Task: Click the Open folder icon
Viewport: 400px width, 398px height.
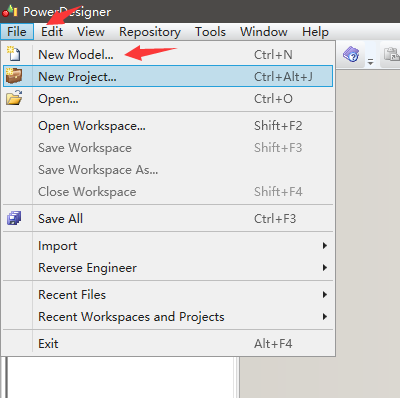Action: pyautogui.click(x=14, y=98)
